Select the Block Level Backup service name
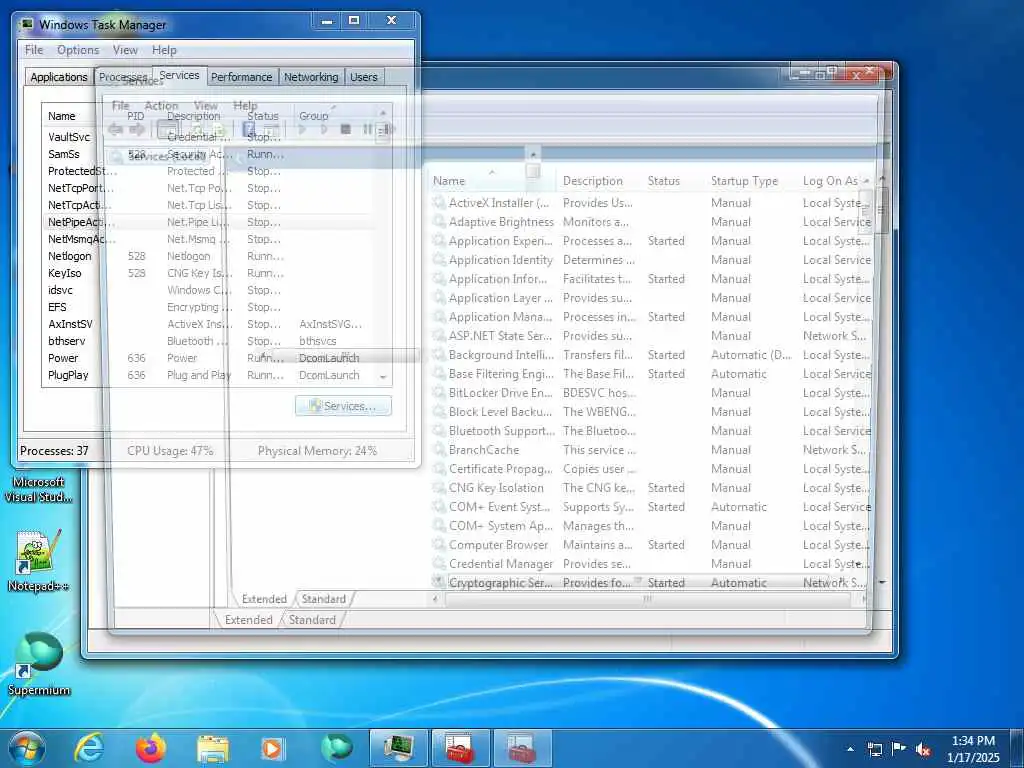This screenshot has width=1024, height=768. click(x=500, y=412)
